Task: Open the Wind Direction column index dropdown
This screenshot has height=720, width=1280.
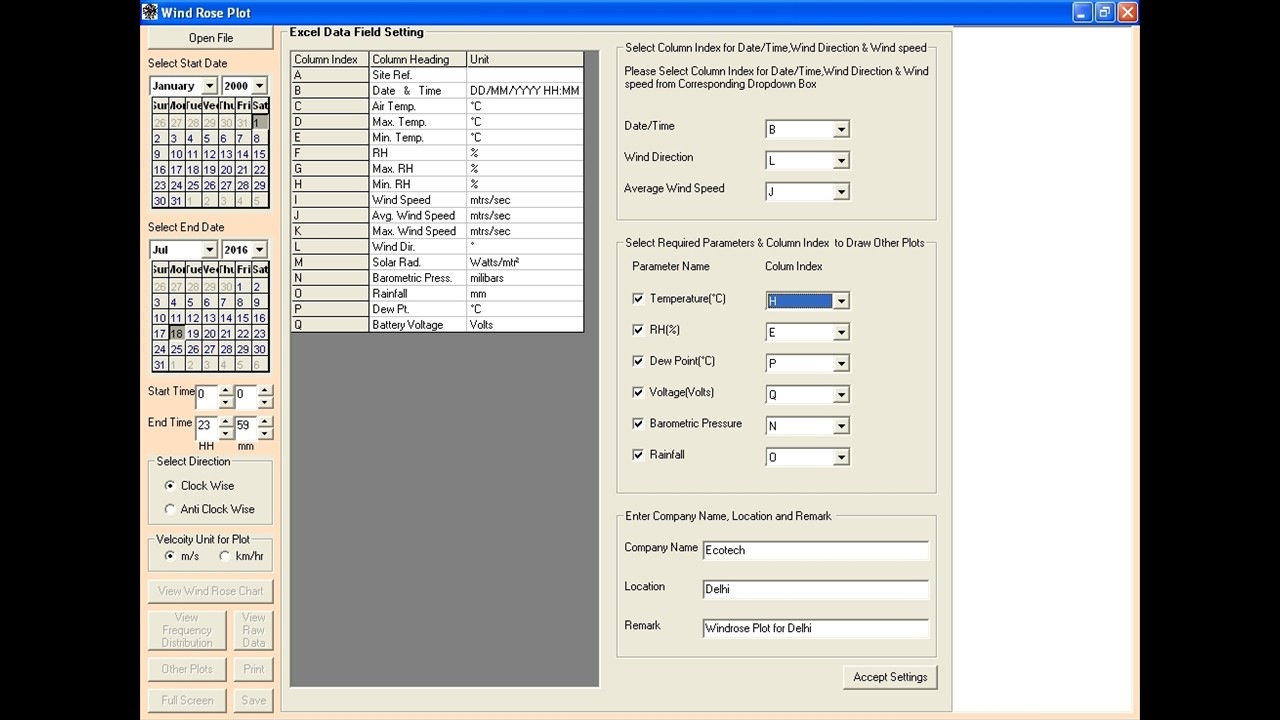Action: pos(841,161)
